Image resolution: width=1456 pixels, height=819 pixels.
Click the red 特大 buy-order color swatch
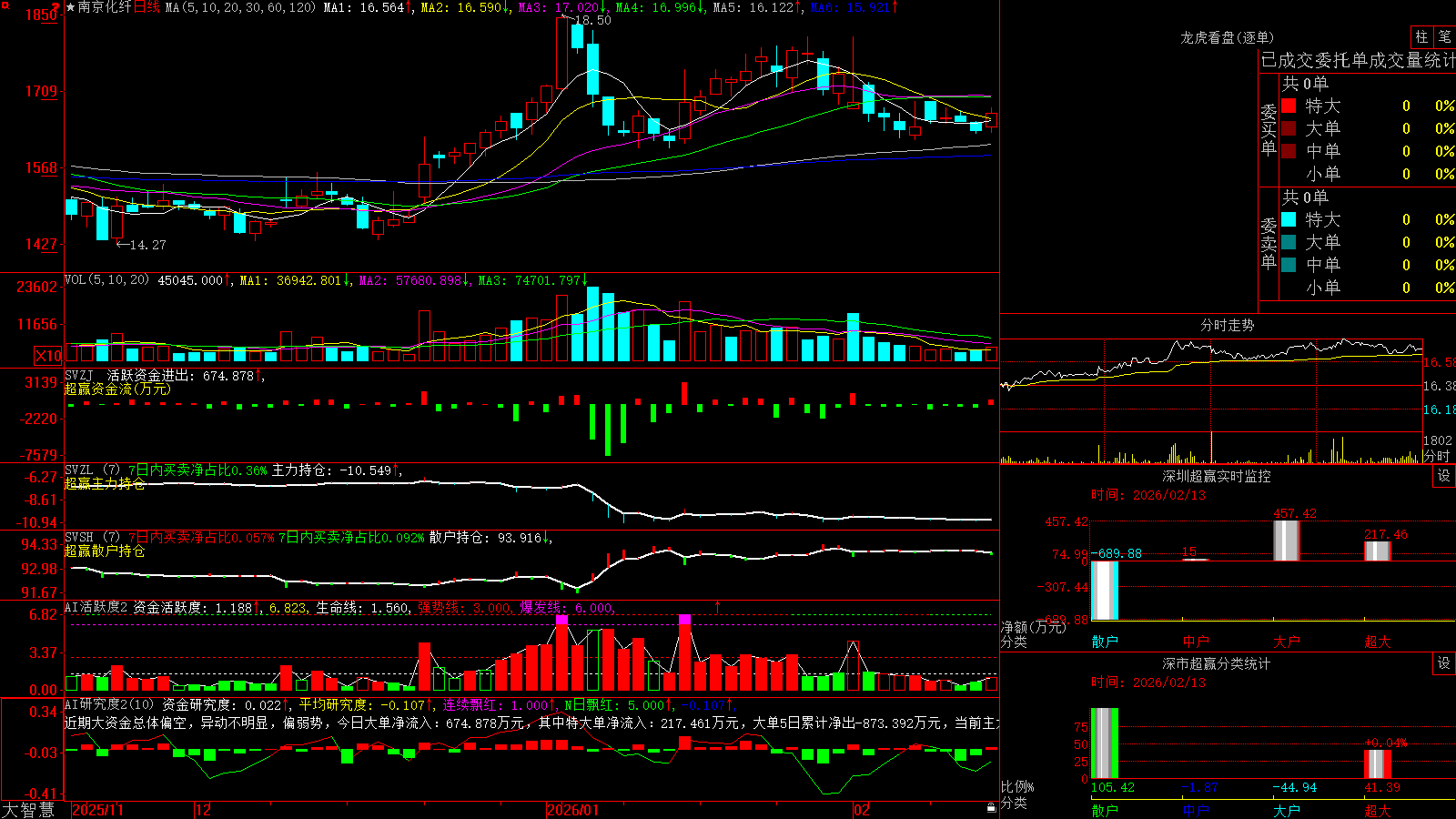[1289, 106]
